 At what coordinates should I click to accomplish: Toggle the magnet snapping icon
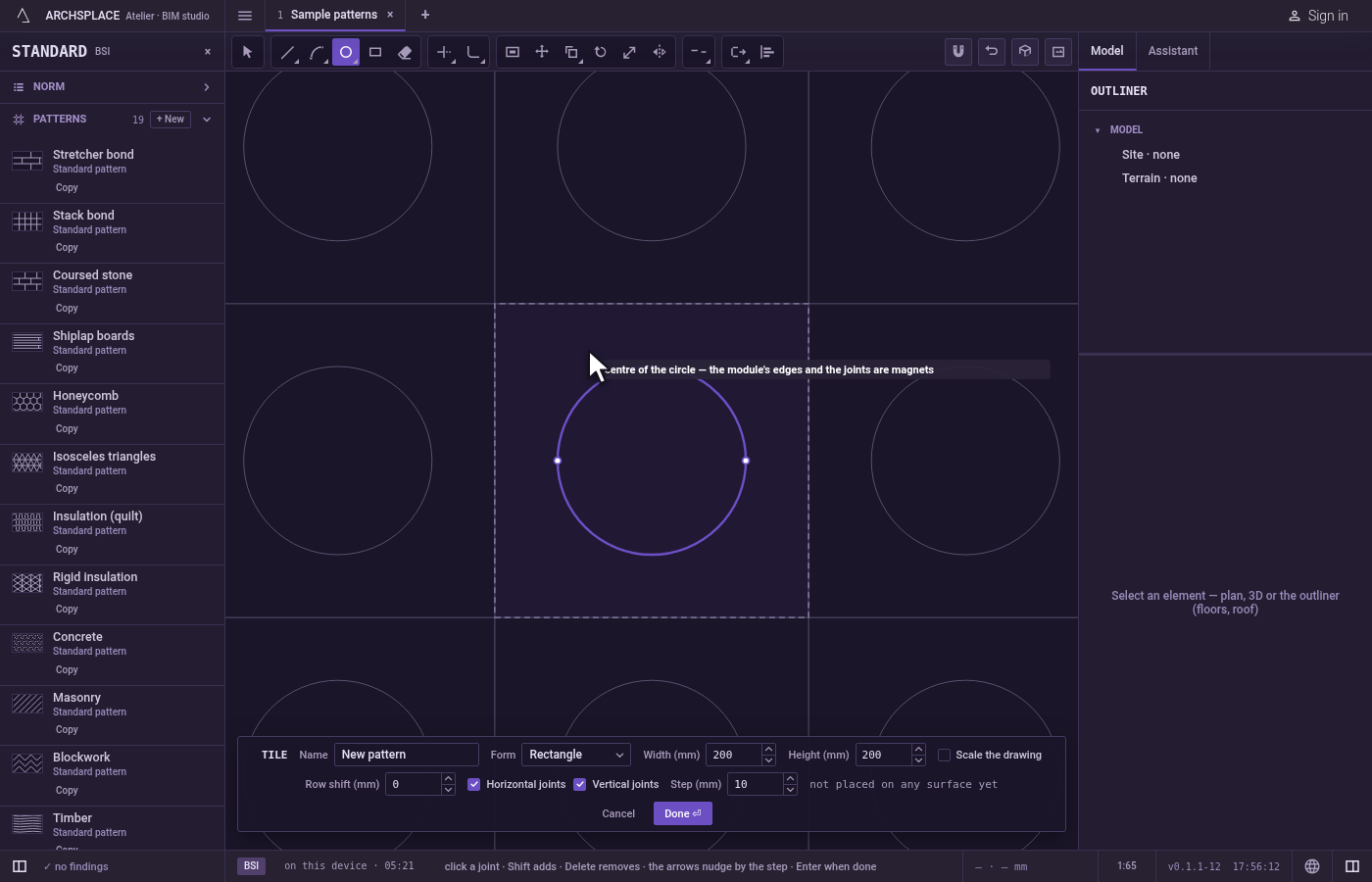[x=958, y=52]
